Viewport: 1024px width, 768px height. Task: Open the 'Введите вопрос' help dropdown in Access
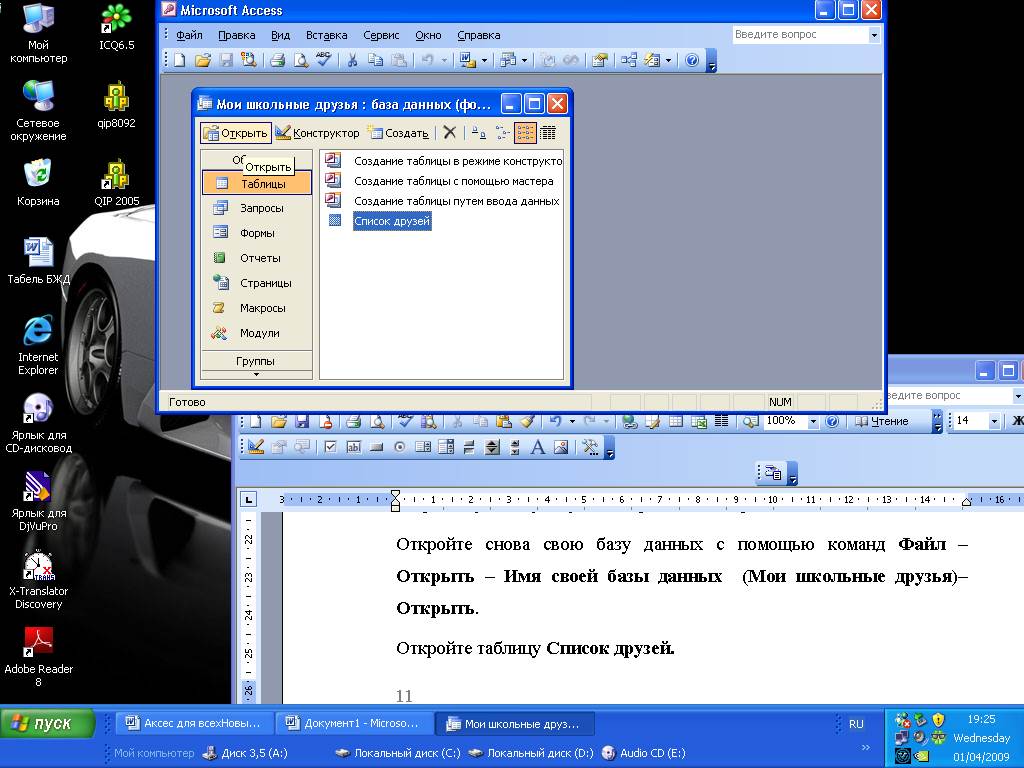pyautogui.click(x=874, y=35)
